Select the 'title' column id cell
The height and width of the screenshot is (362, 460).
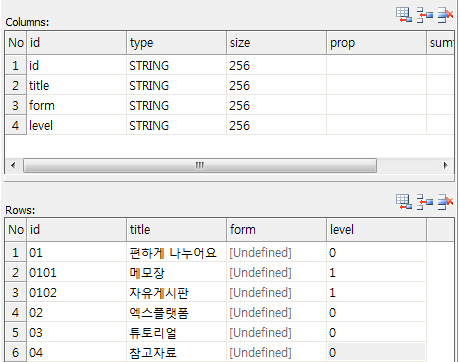[76, 85]
